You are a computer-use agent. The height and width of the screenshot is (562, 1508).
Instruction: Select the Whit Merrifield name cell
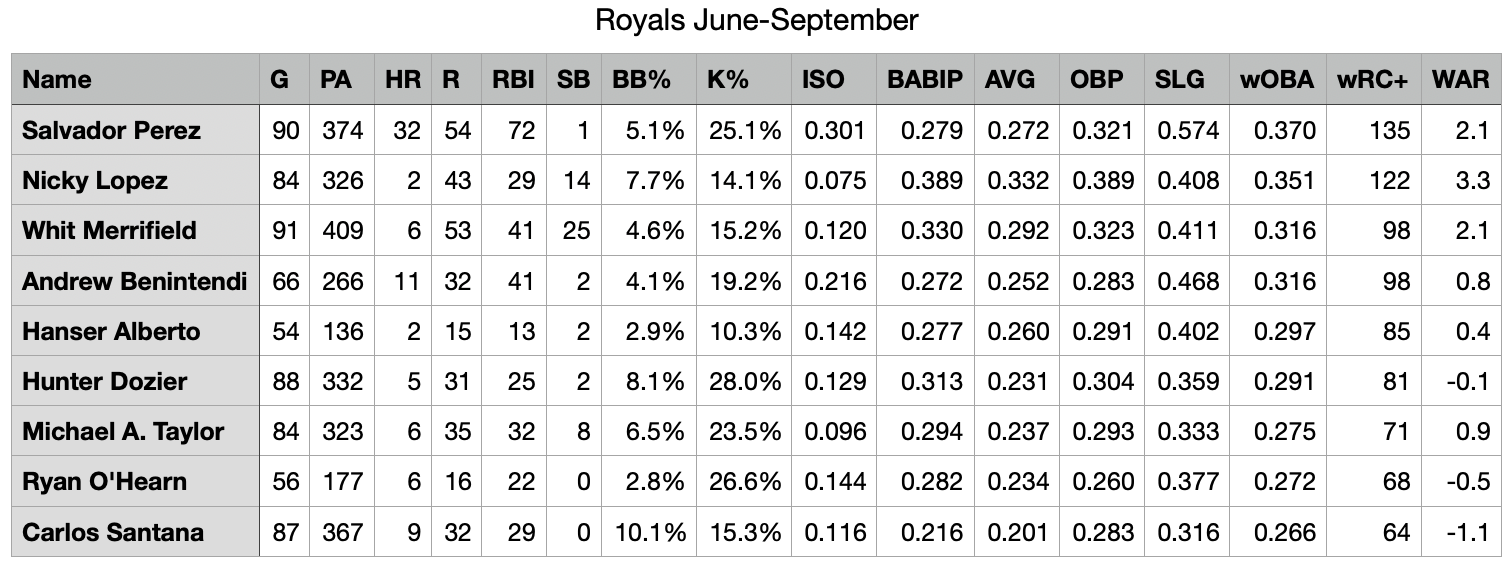click(109, 230)
